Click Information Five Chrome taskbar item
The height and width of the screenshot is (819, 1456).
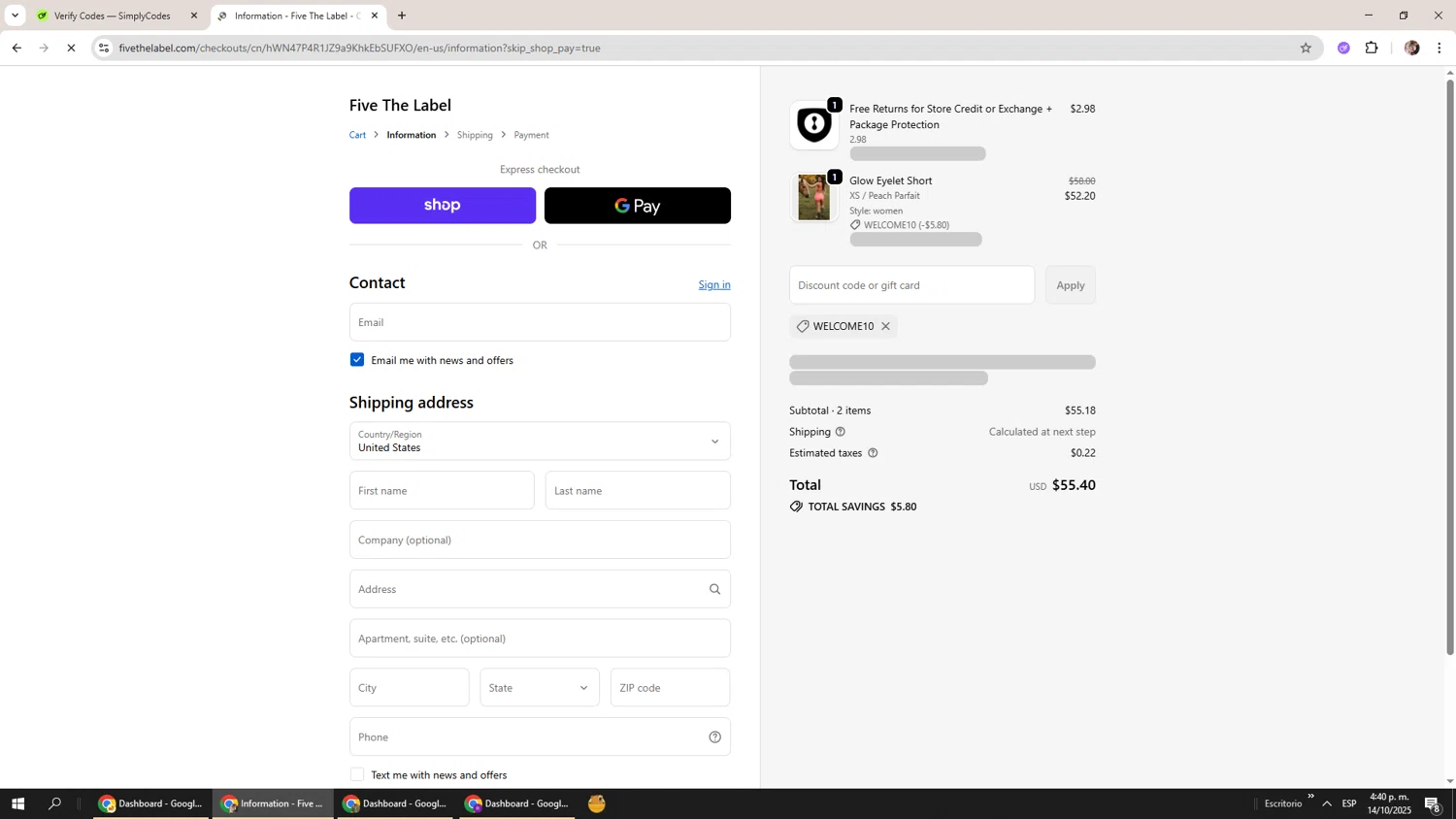point(273,803)
